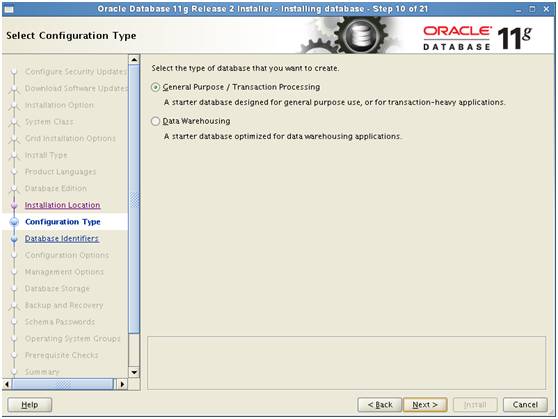Viewport: 558px width, 419px height.
Task: Click the Next > button
Action: pos(425,405)
